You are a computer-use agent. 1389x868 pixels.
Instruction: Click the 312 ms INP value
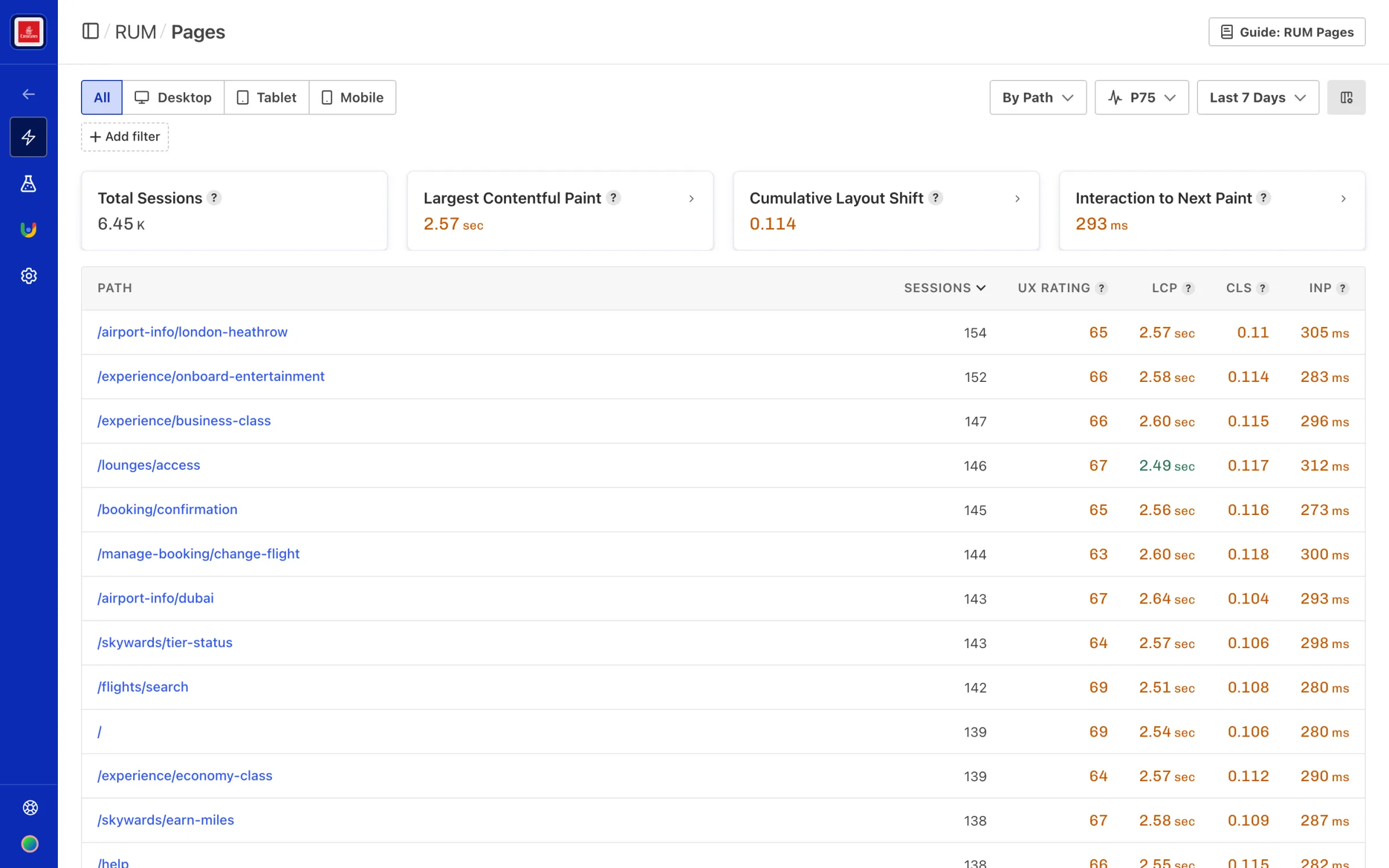pos(1324,466)
